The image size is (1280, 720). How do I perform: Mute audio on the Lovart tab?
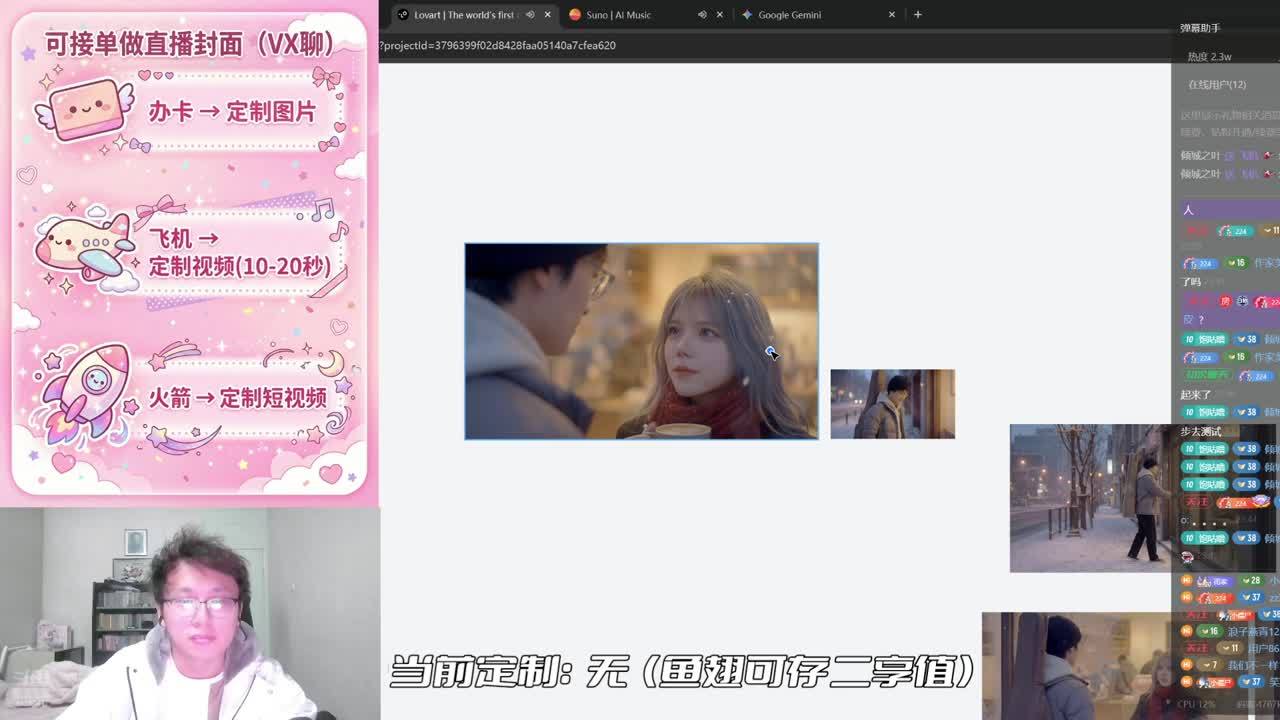530,15
